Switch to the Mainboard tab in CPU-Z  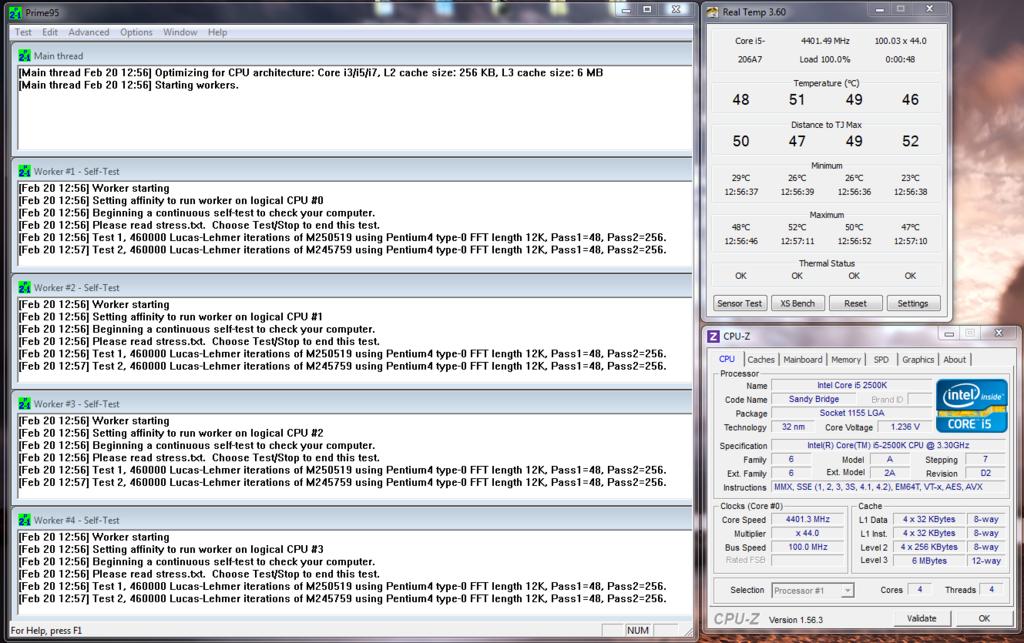tap(803, 360)
